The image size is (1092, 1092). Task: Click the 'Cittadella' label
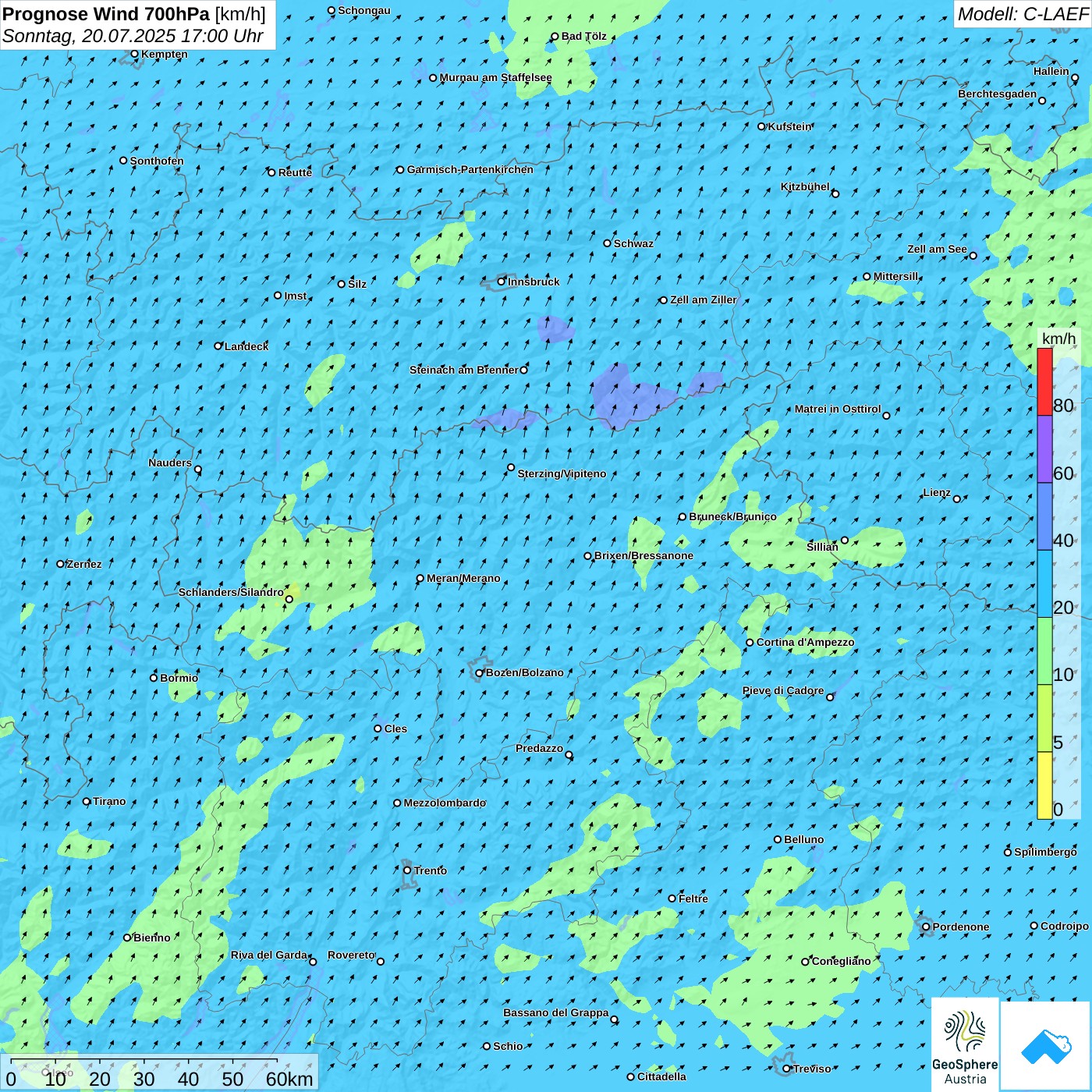(x=662, y=1076)
